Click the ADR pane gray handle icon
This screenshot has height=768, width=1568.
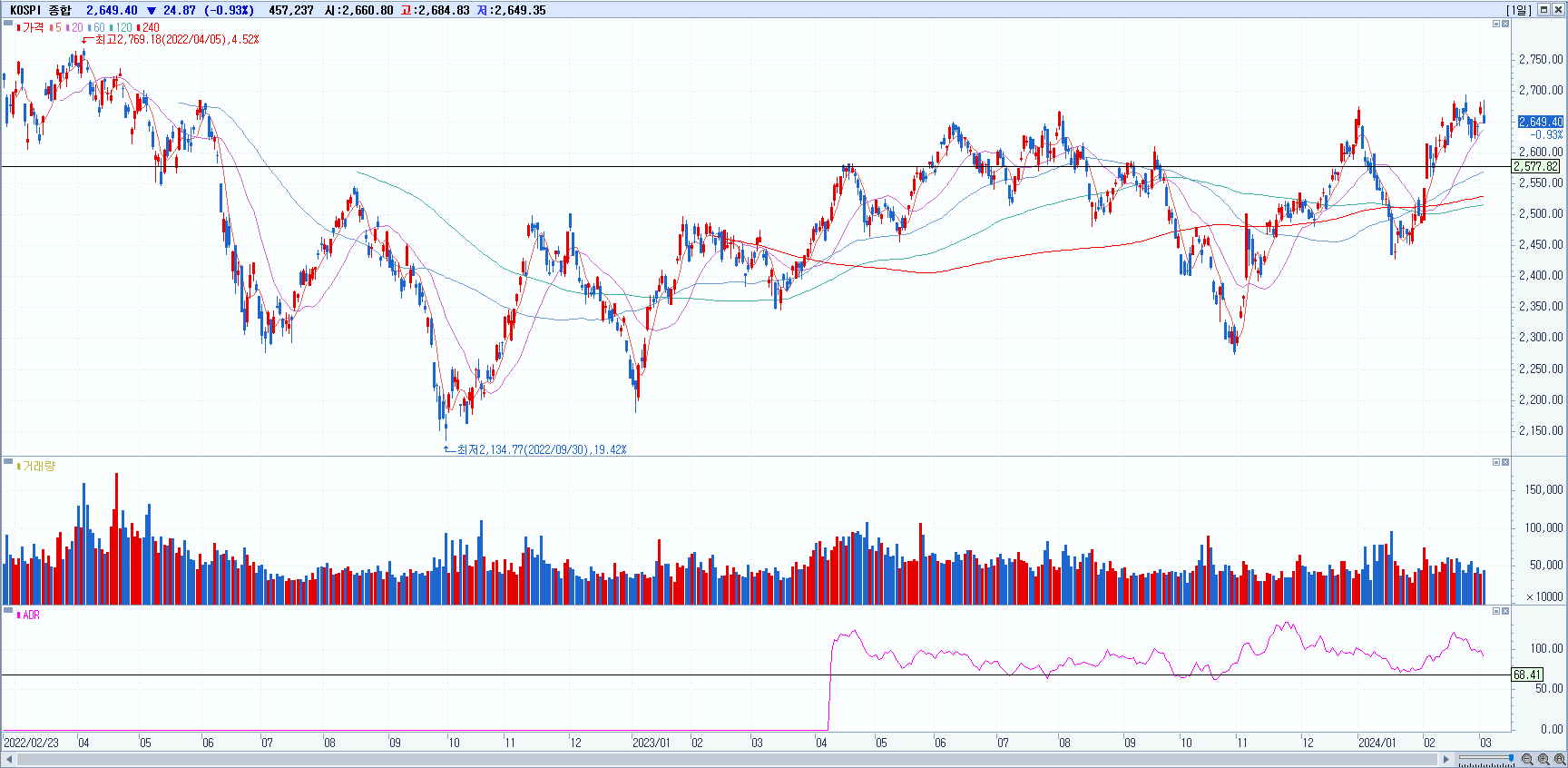pos(8,610)
